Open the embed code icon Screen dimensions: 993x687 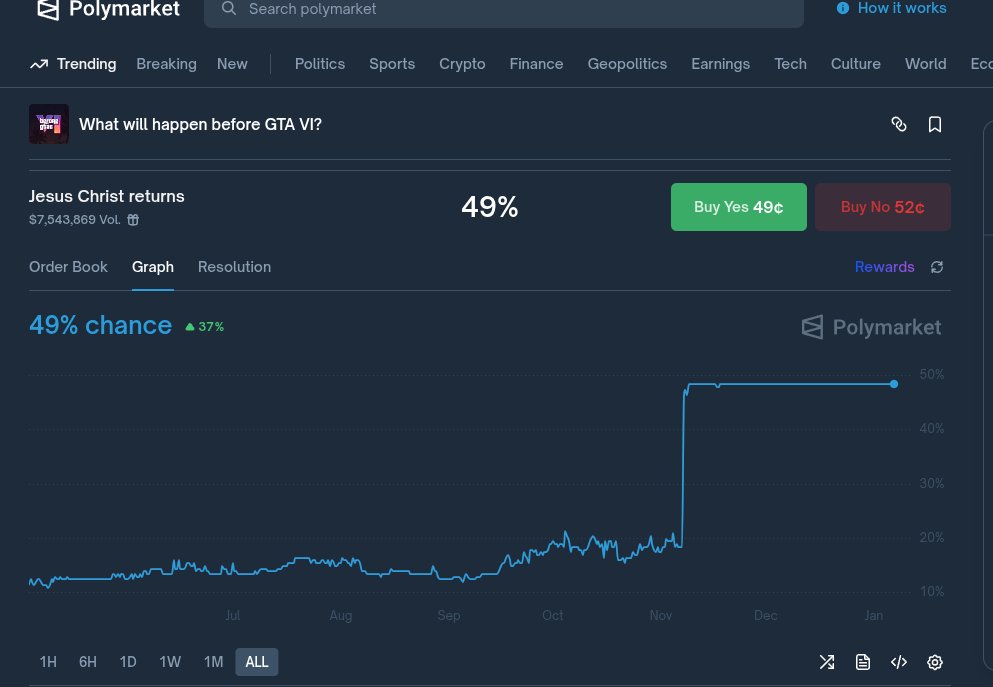(x=899, y=662)
